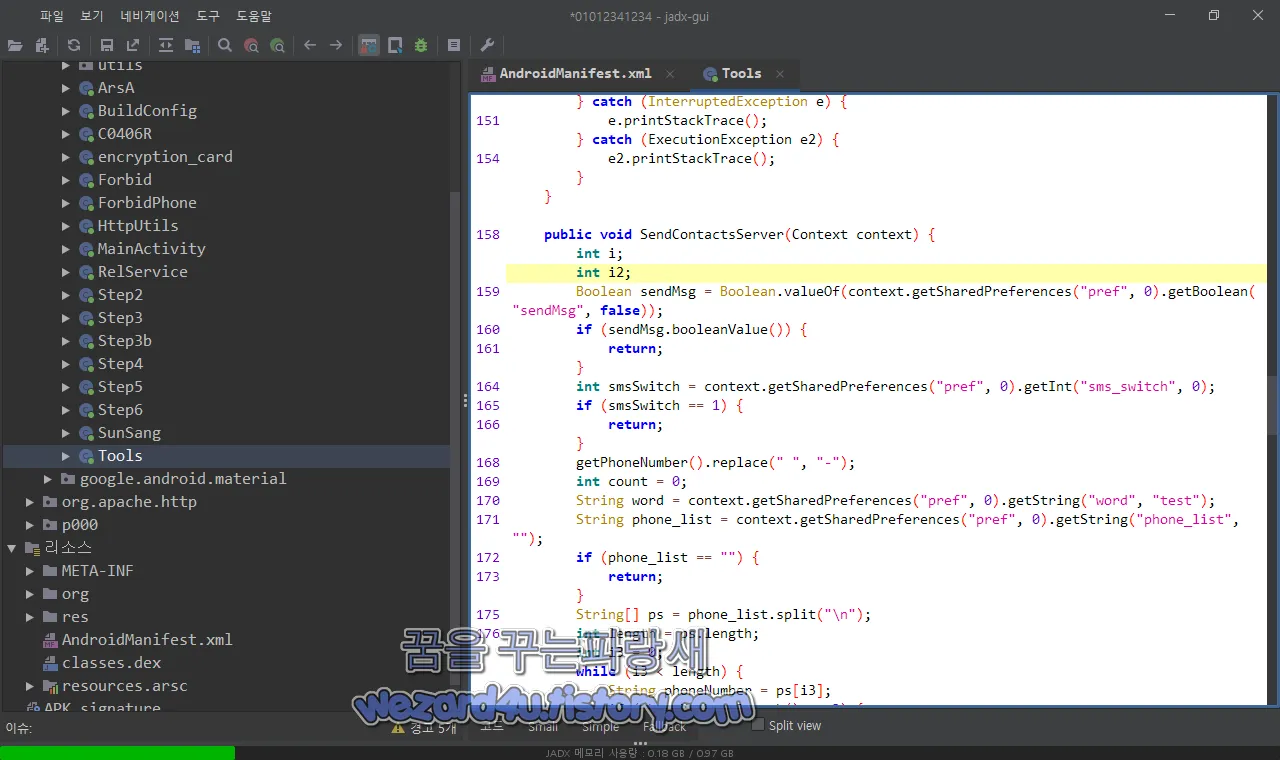1280x760 pixels.
Task: Click the back navigation arrow
Action: (x=310, y=45)
